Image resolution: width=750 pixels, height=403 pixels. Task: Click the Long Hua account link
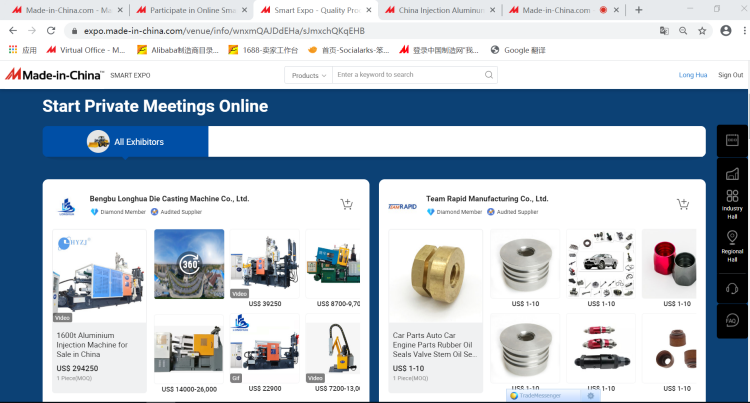[x=693, y=75]
